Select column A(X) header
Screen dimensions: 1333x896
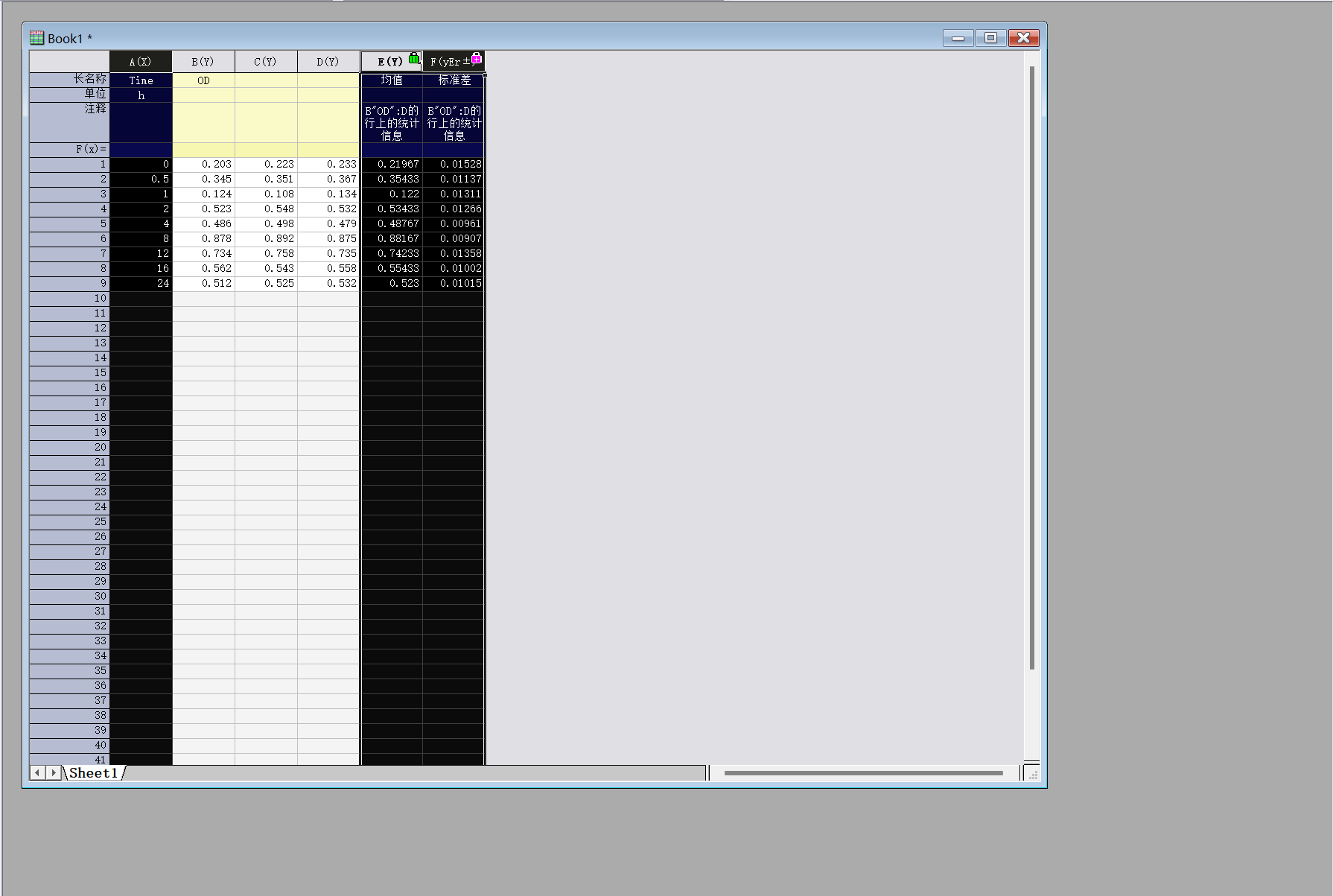pos(141,62)
